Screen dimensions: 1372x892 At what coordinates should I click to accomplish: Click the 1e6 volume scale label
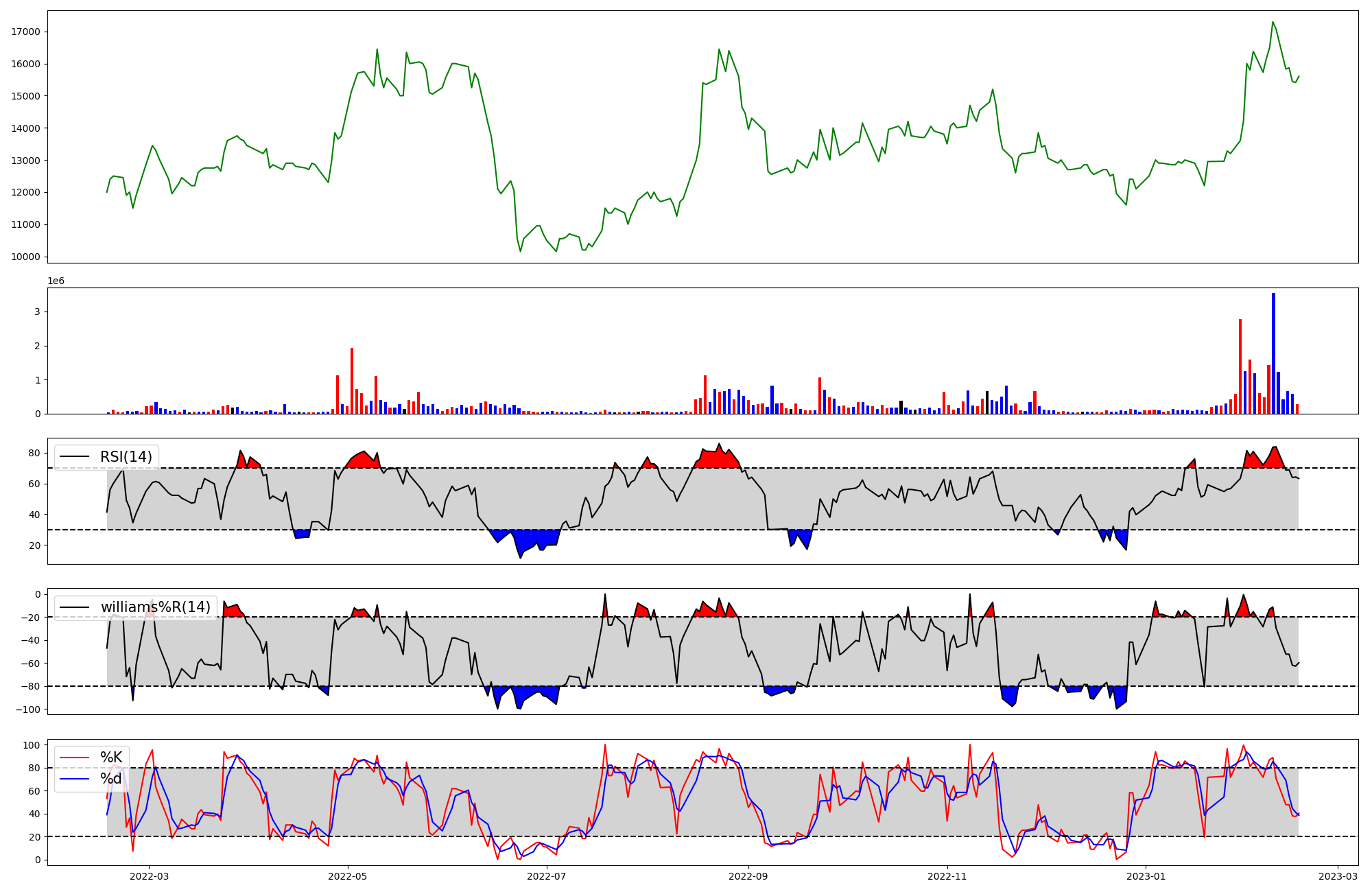pyautogui.click(x=56, y=281)
